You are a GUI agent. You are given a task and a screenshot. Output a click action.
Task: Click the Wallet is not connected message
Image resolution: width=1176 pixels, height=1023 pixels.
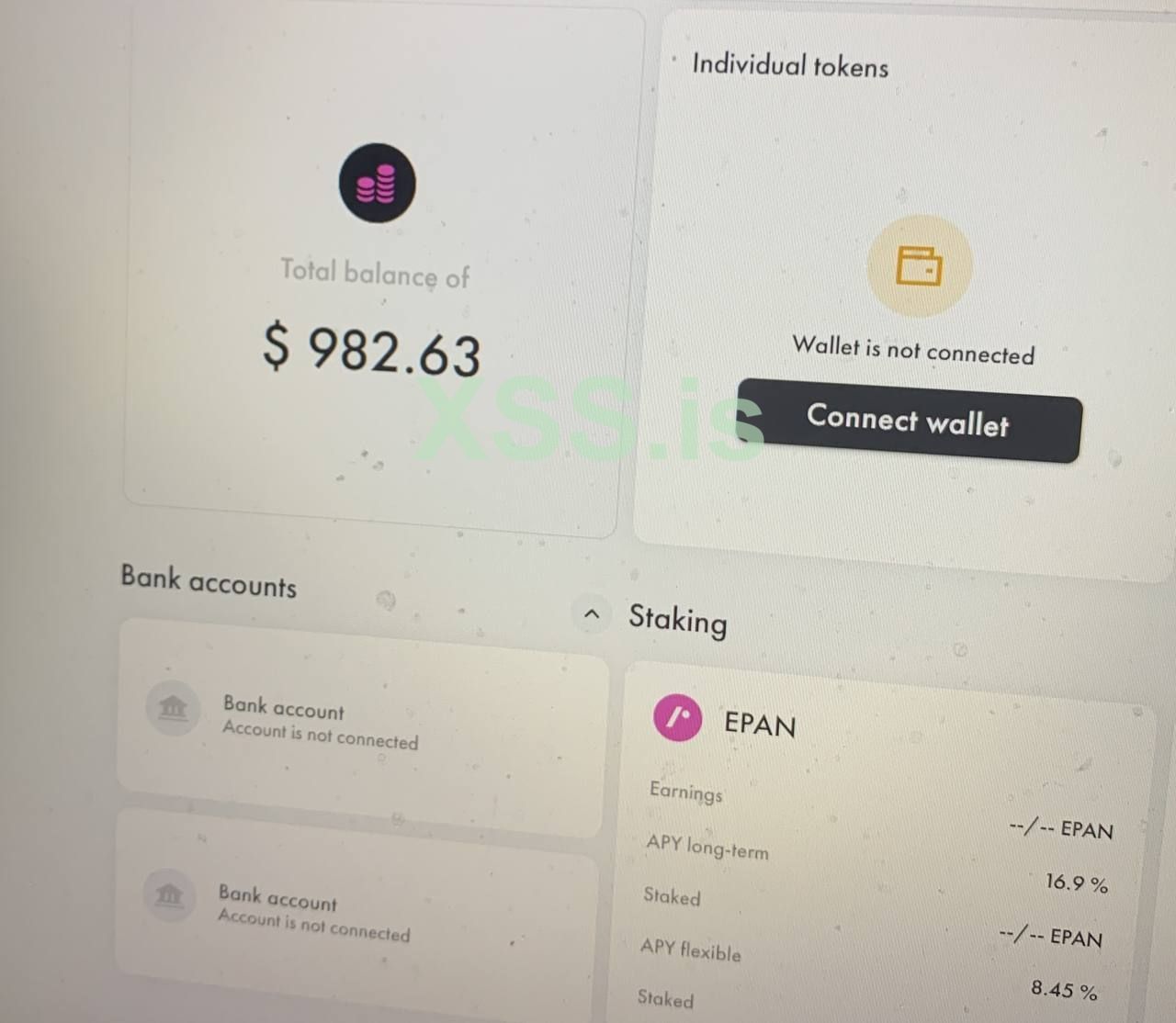(913, 350)
